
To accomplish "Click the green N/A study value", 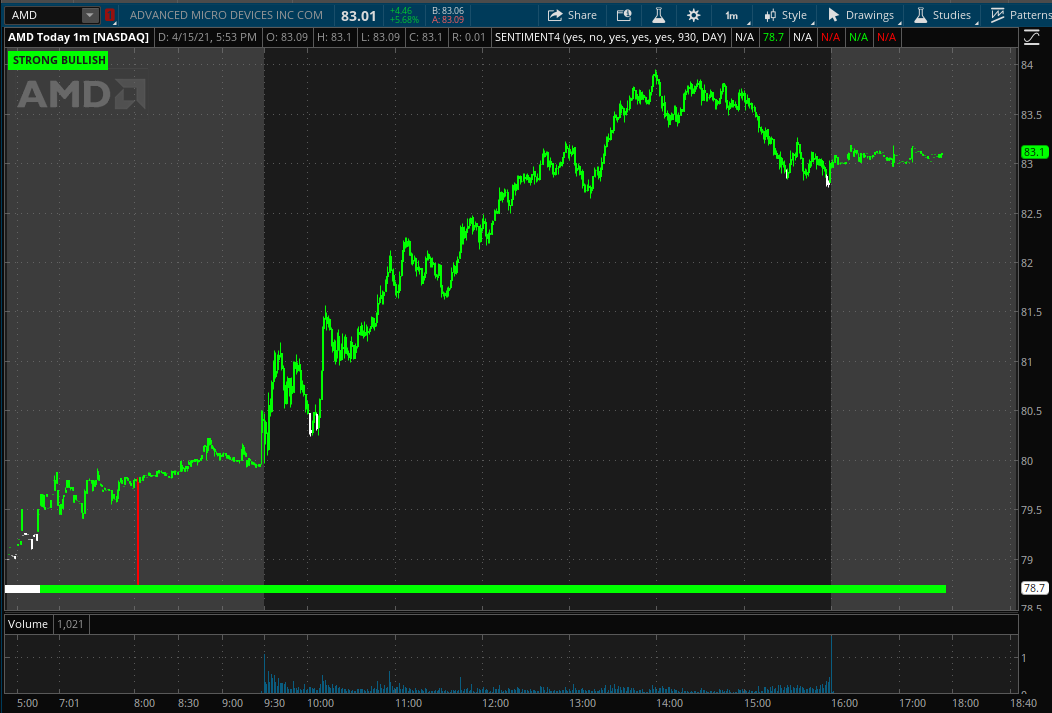I will pyautogui.click(x=858, y=37).
